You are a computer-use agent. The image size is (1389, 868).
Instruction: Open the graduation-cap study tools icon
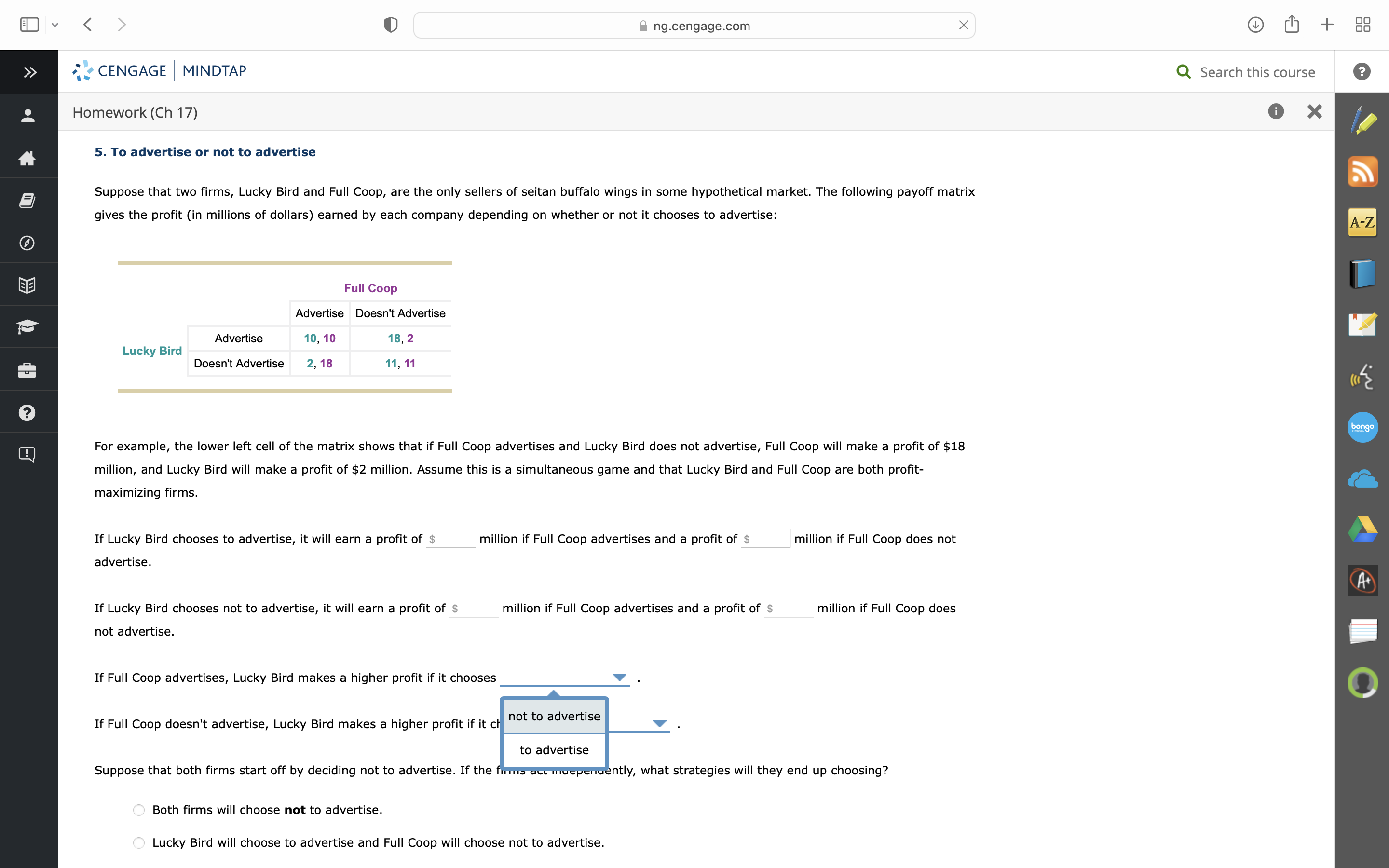27,326
